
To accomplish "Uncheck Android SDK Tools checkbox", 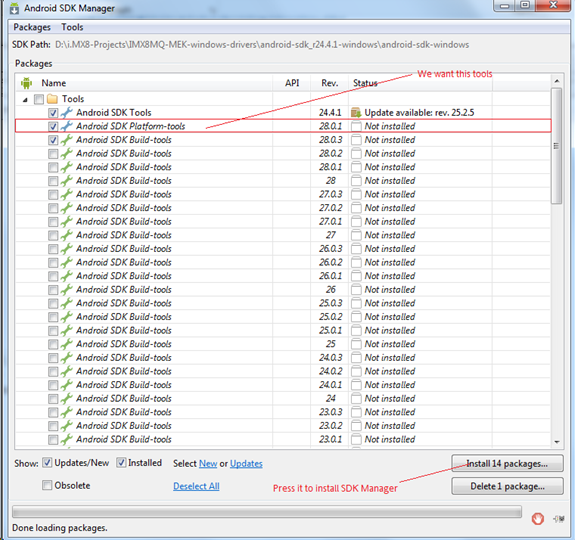I will pos(53,113).
